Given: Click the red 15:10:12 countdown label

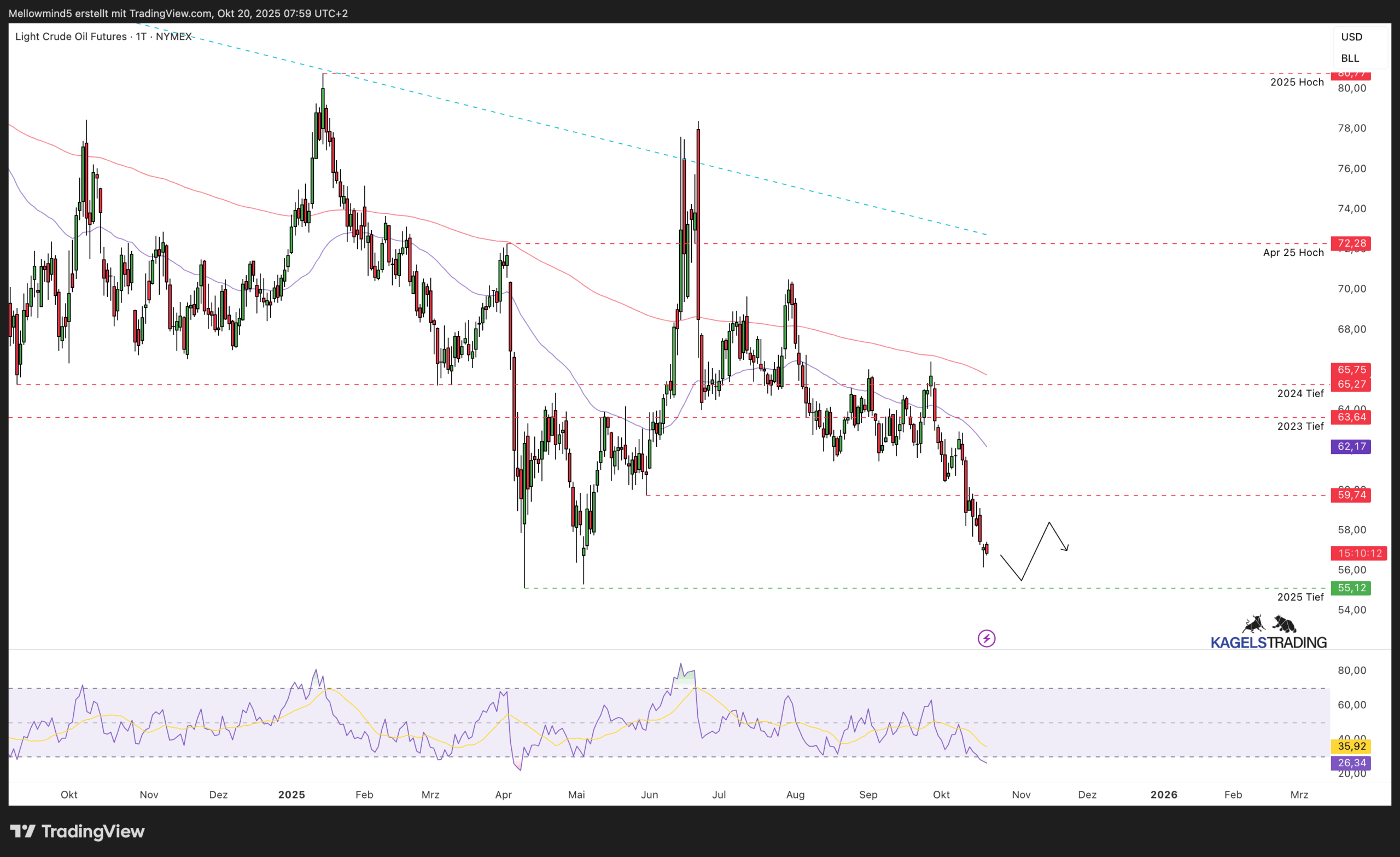Looking at the screenshot, I should 1359,553.
